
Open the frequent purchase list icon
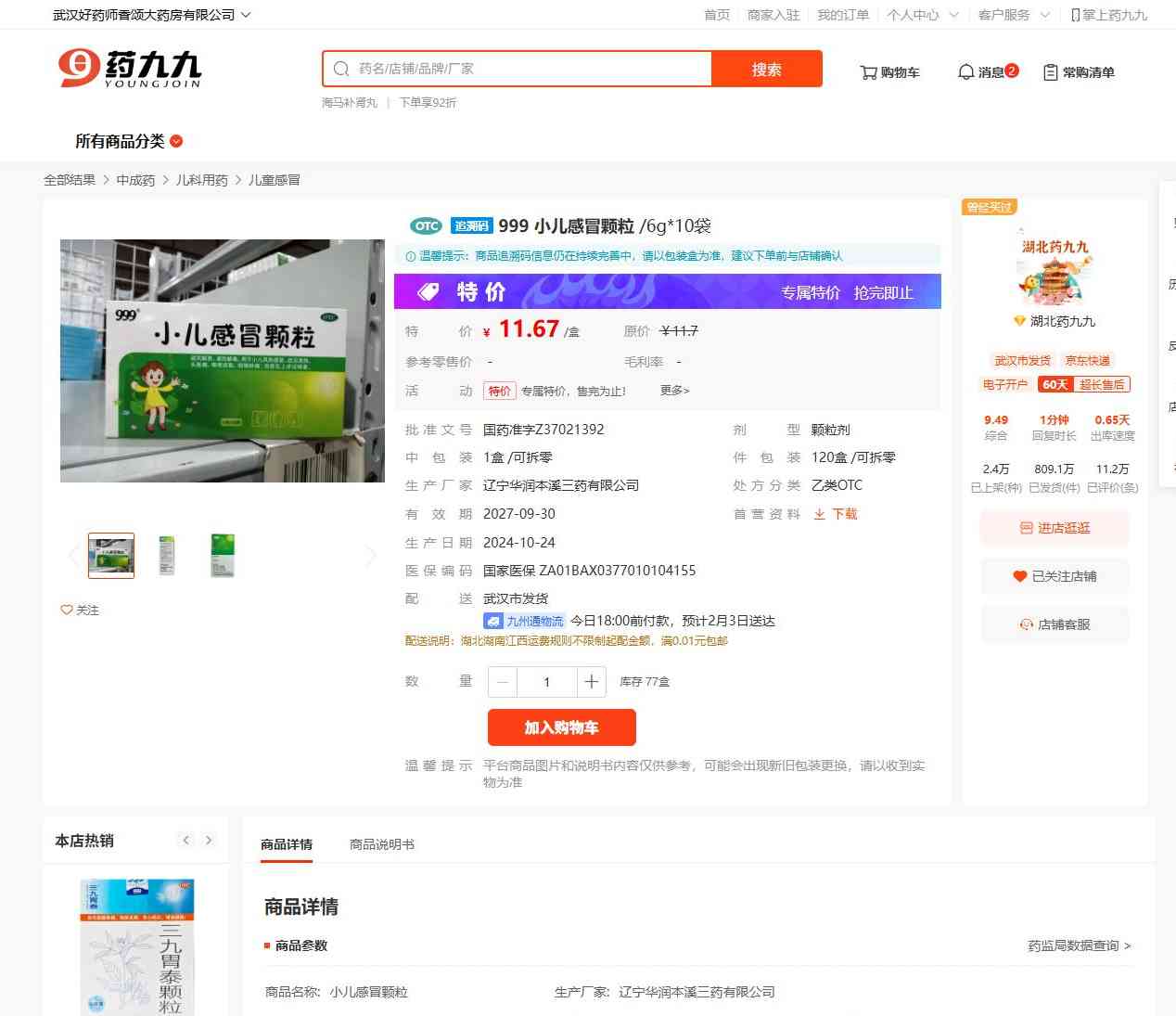coord(1050,72)
